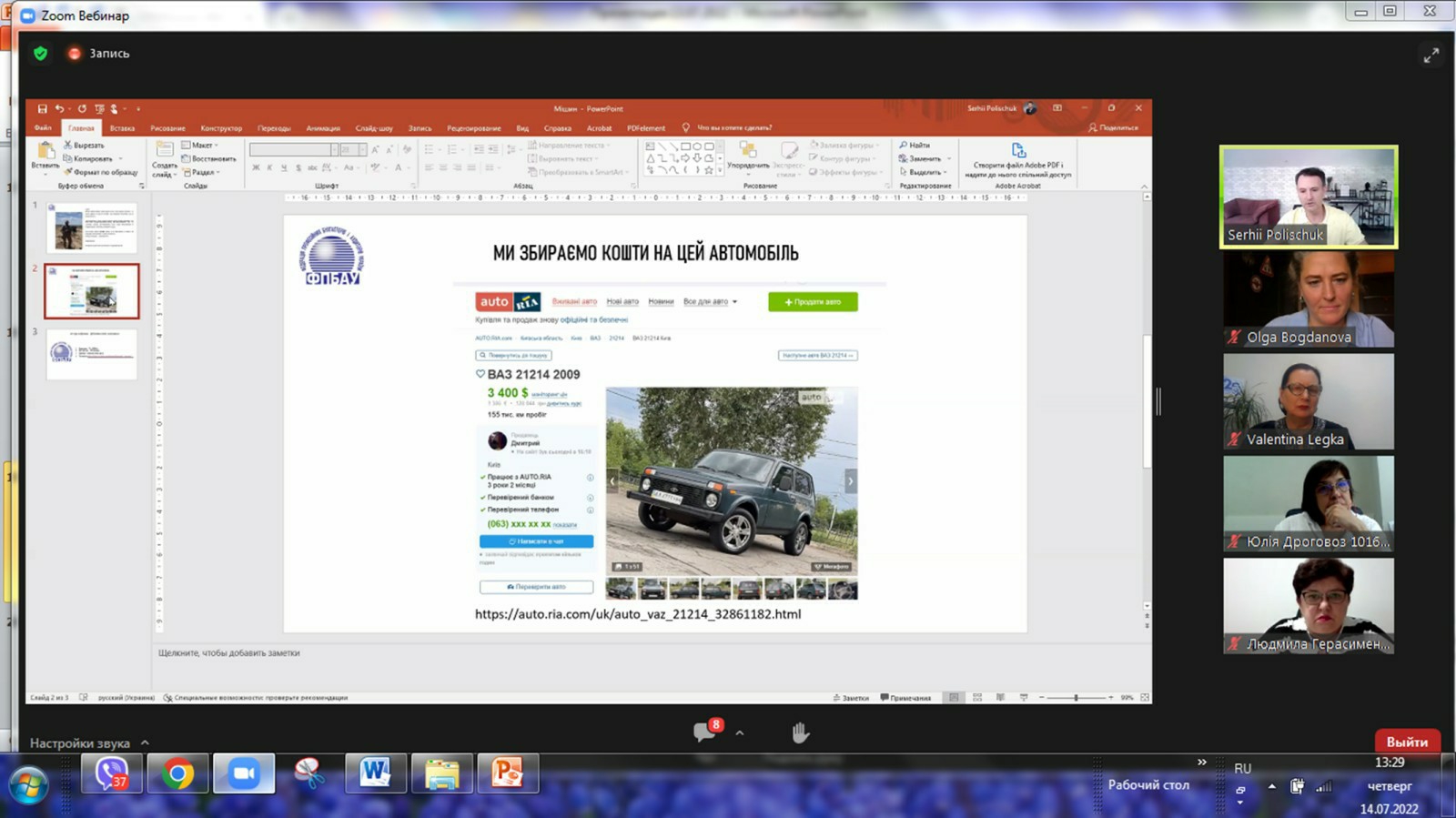Click the zoom slider in PowerPoint's status bar
Screen dimensions: 1456x818
[x=1076, y=698]
